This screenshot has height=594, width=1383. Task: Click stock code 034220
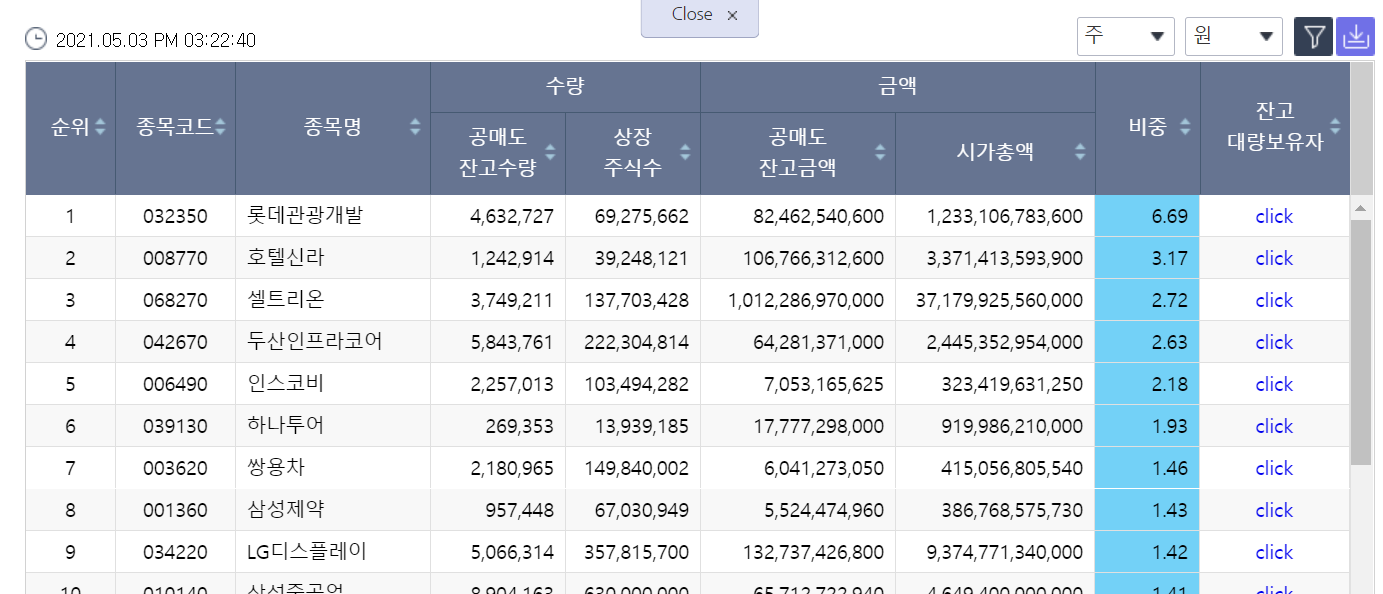pos(175,552)
